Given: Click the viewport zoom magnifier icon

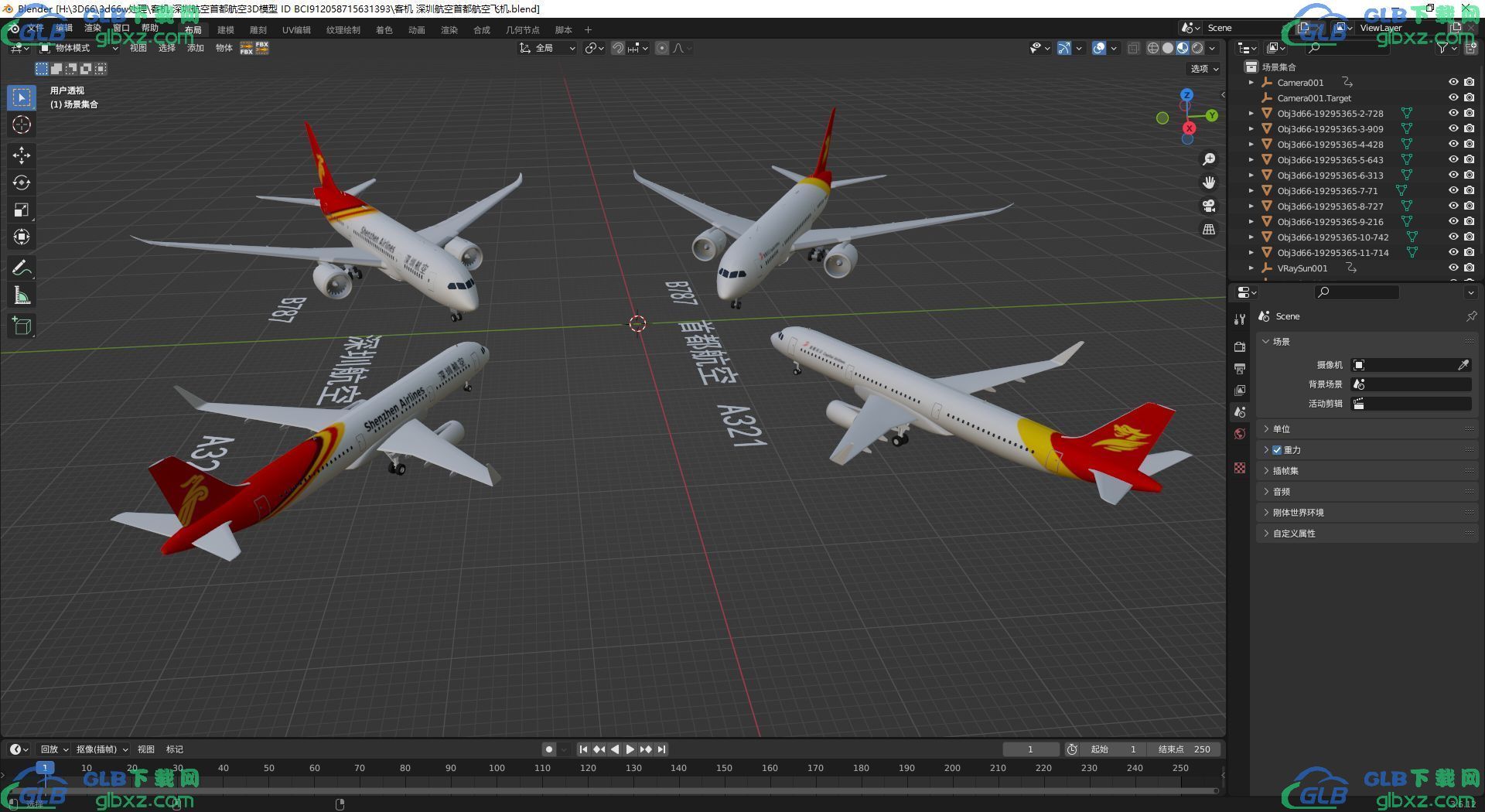Looking at the screenshot, I should tap(1208, 159).
